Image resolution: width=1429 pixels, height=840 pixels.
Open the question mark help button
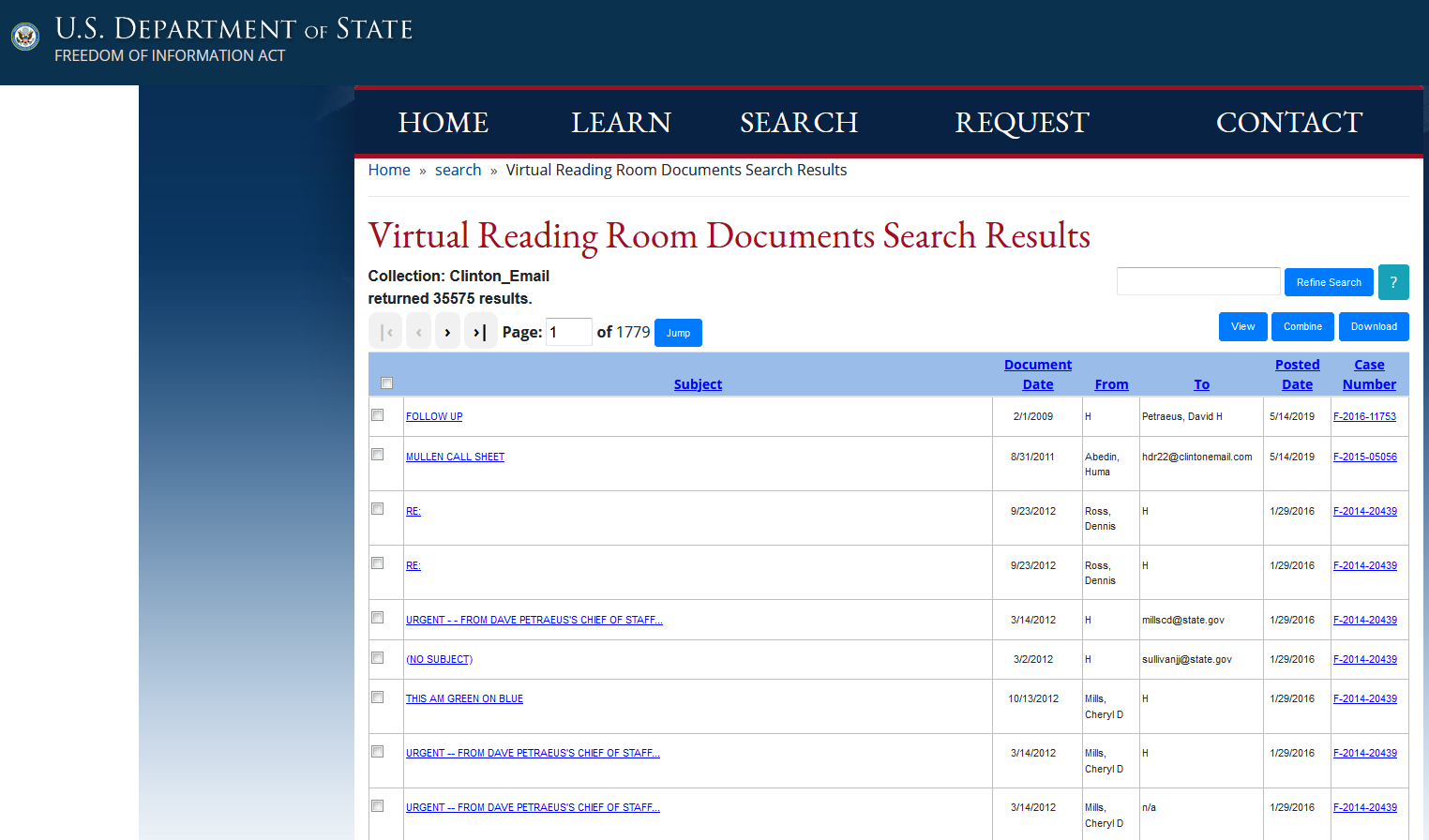click(x=1393, y=282)
